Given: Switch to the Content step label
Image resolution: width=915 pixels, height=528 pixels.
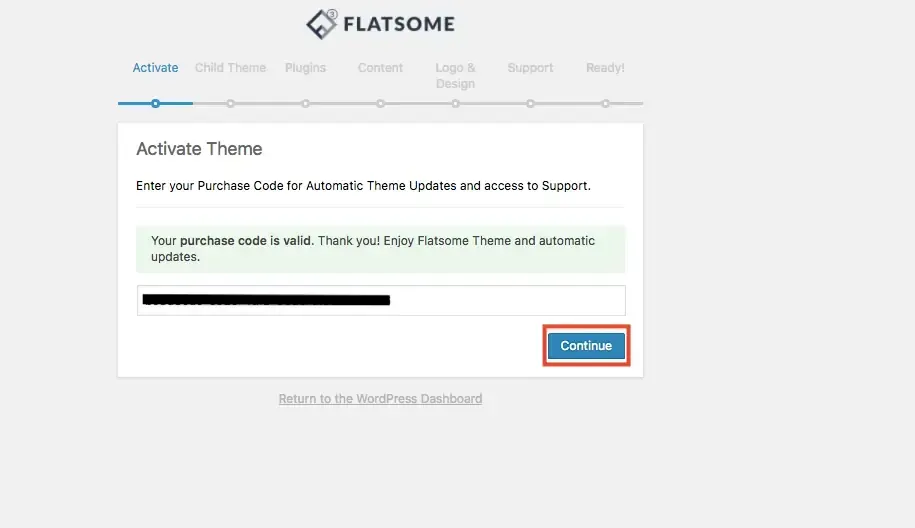Looking at the screenshot, I should [380, 68].
